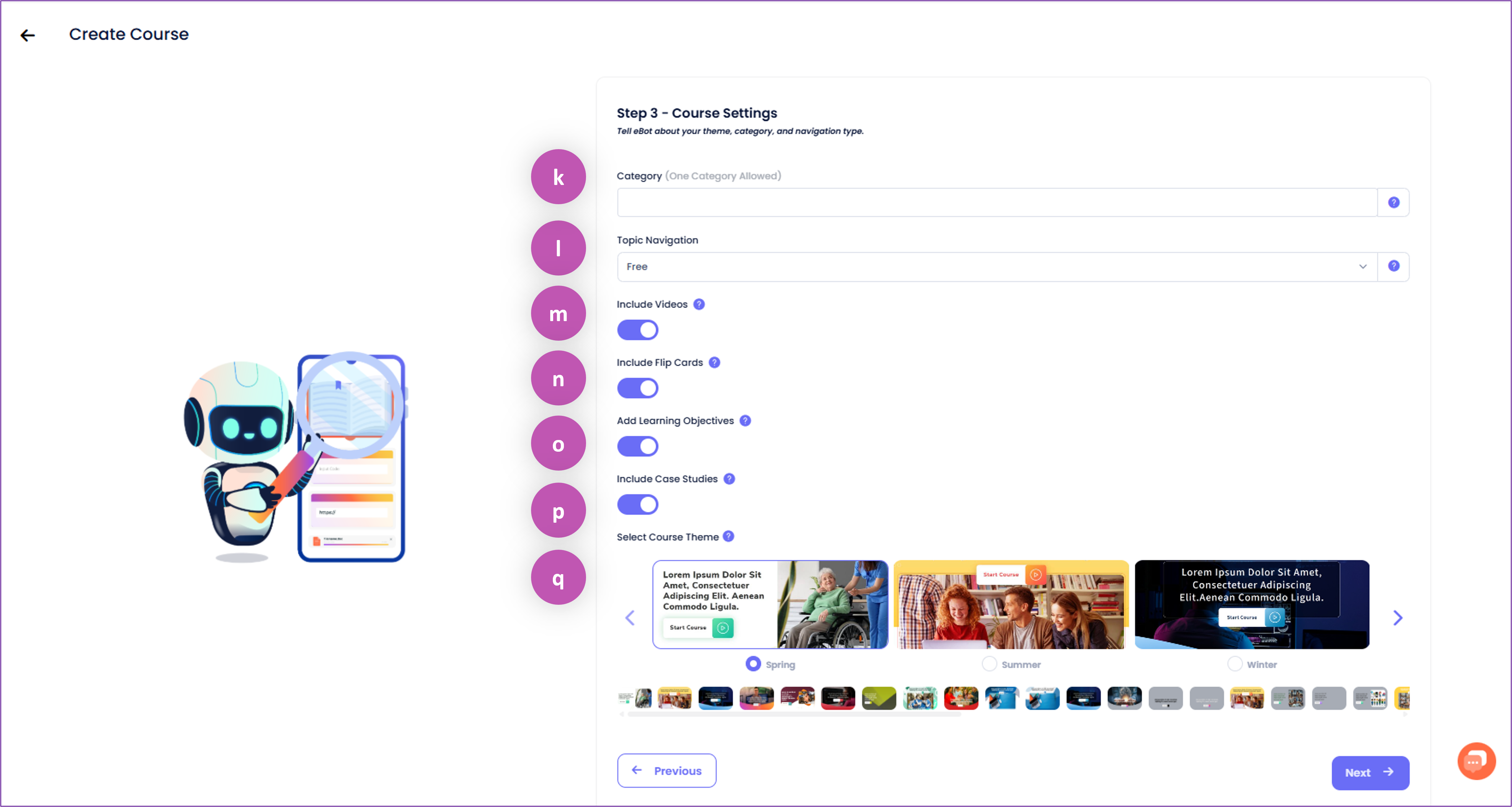Screen dimensions: 1512x807
Task: Open the orange chat support bubble
Action: pyautogui.click(x=1476, y=761)
